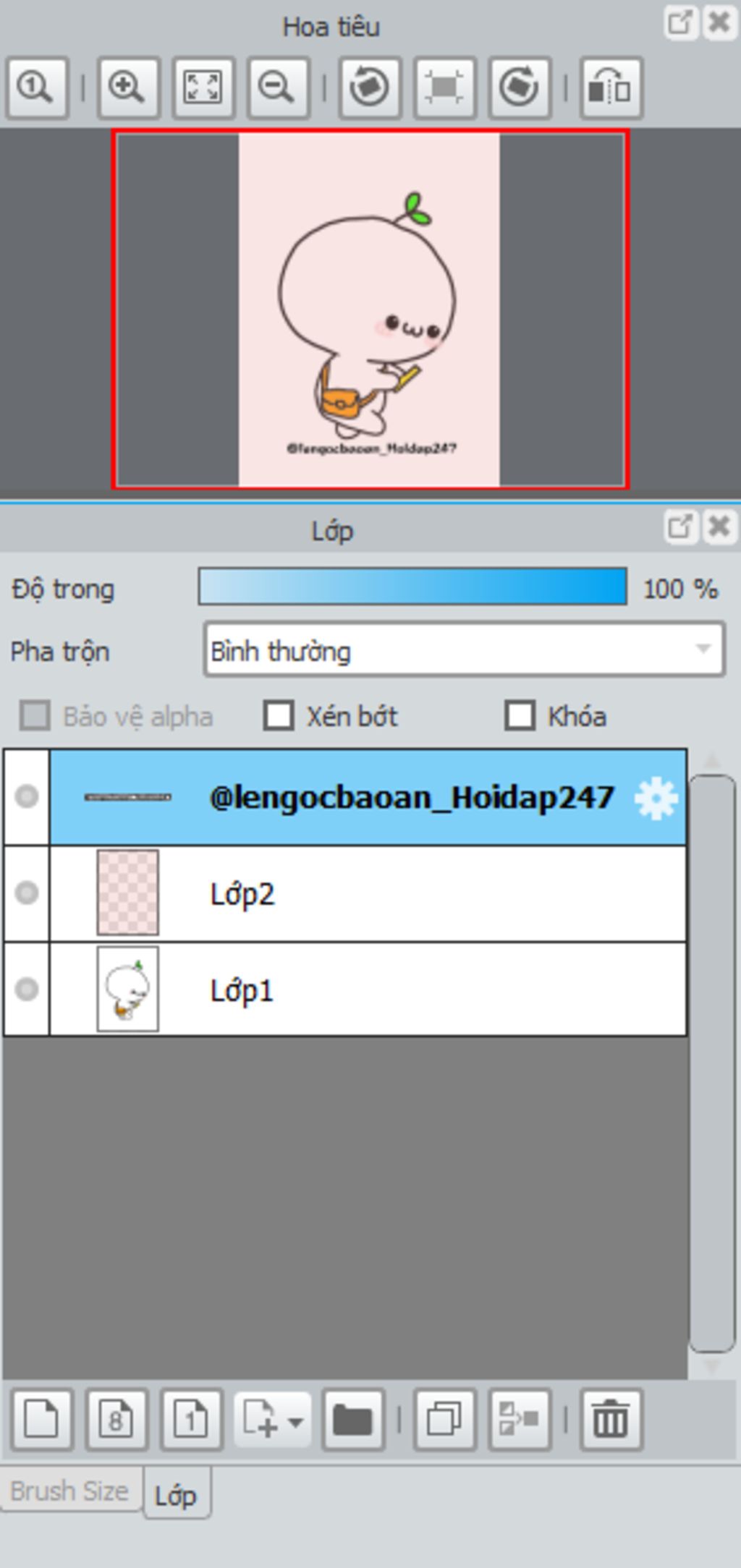Viewport: 741px width, 1568px height.
Task: Flip the canvas view horizontally
Action: point(611,88)
